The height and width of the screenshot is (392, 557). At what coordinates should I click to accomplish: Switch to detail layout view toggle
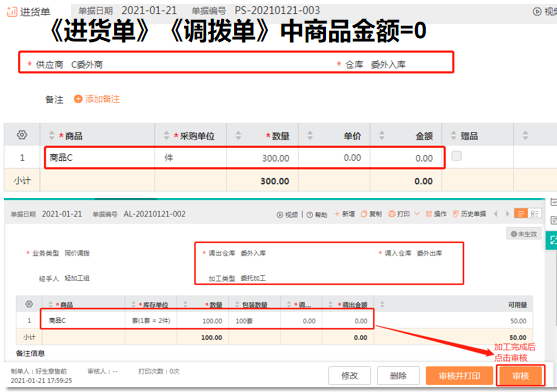tap(534, 213)
